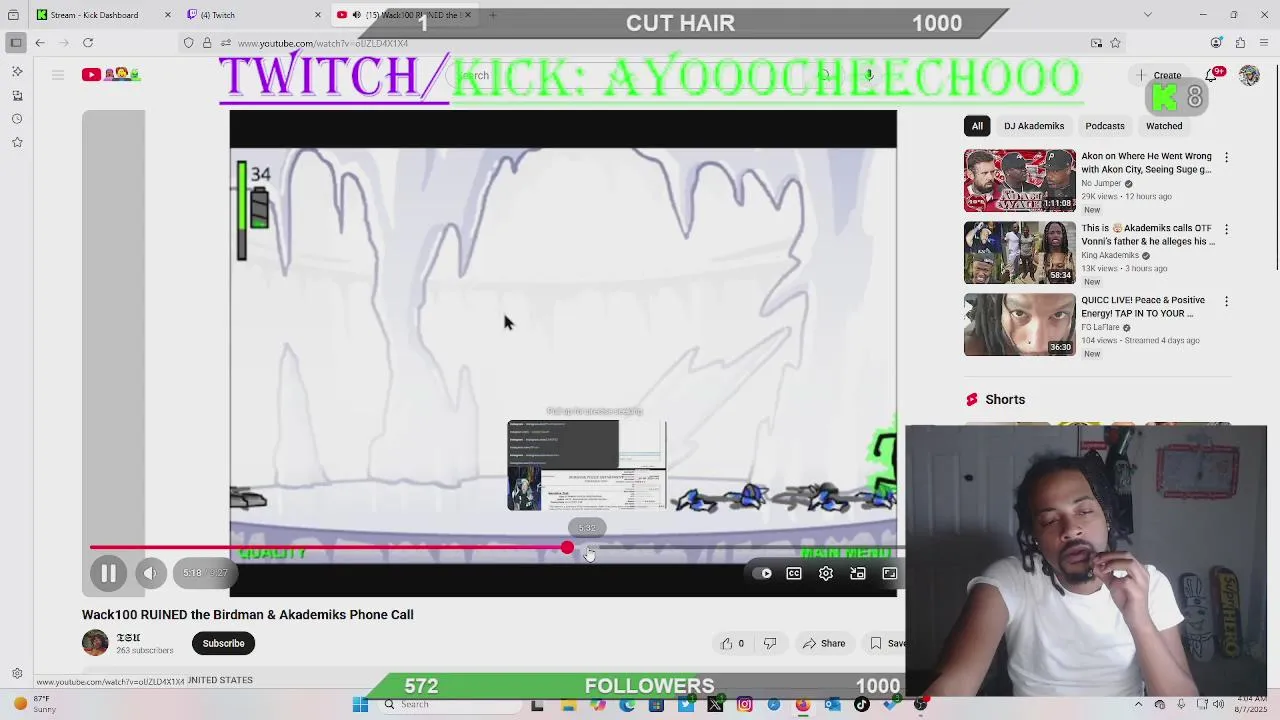
Task: Click the red progress bar scrubber
Action: click(x=567, y=547)
